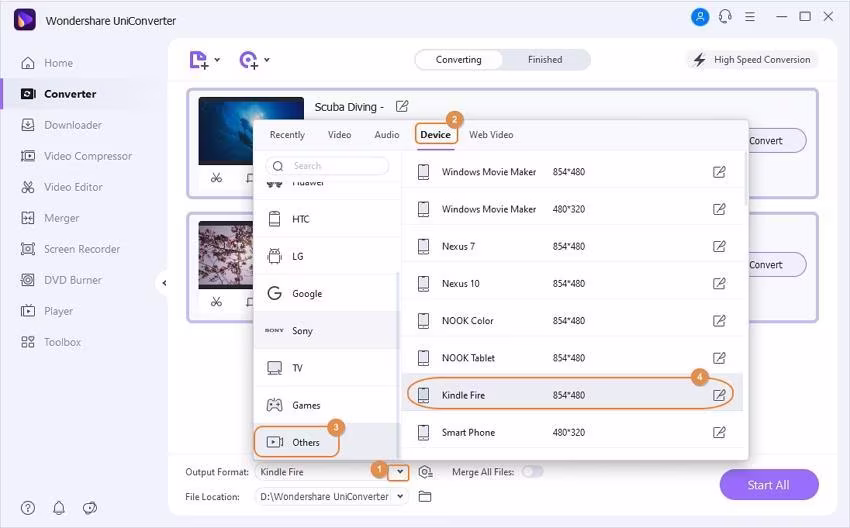Collapse the sidebar with the arrow handle
Viewport: 850px width, 528px height.
(x=164, y=283)
